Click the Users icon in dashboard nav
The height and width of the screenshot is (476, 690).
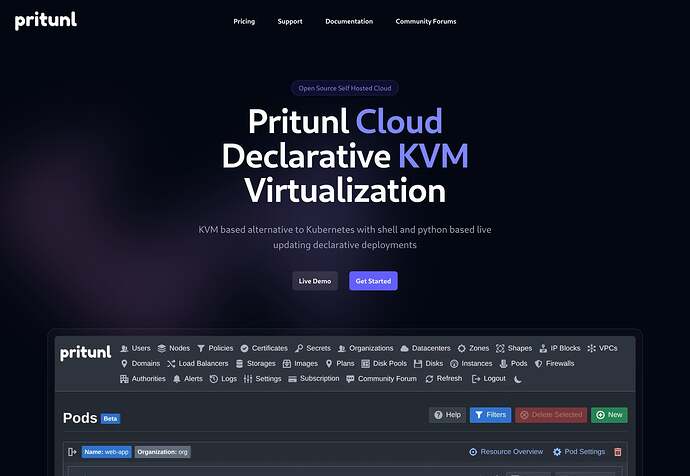pyautogui.click(x=125, y=348)
